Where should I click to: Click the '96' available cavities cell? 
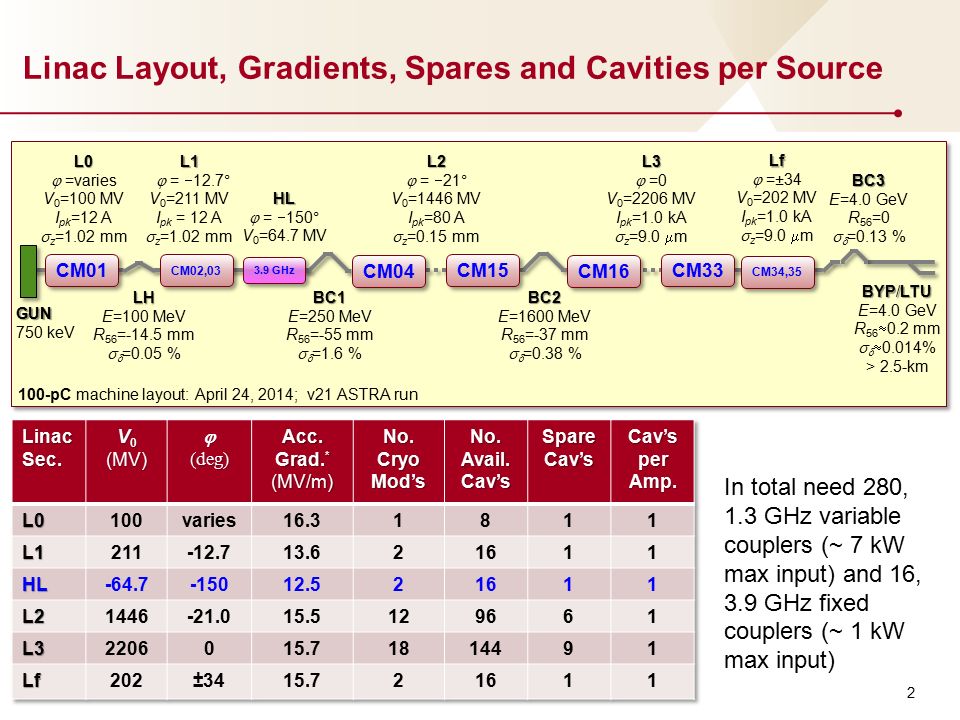(x=486, y=616)
